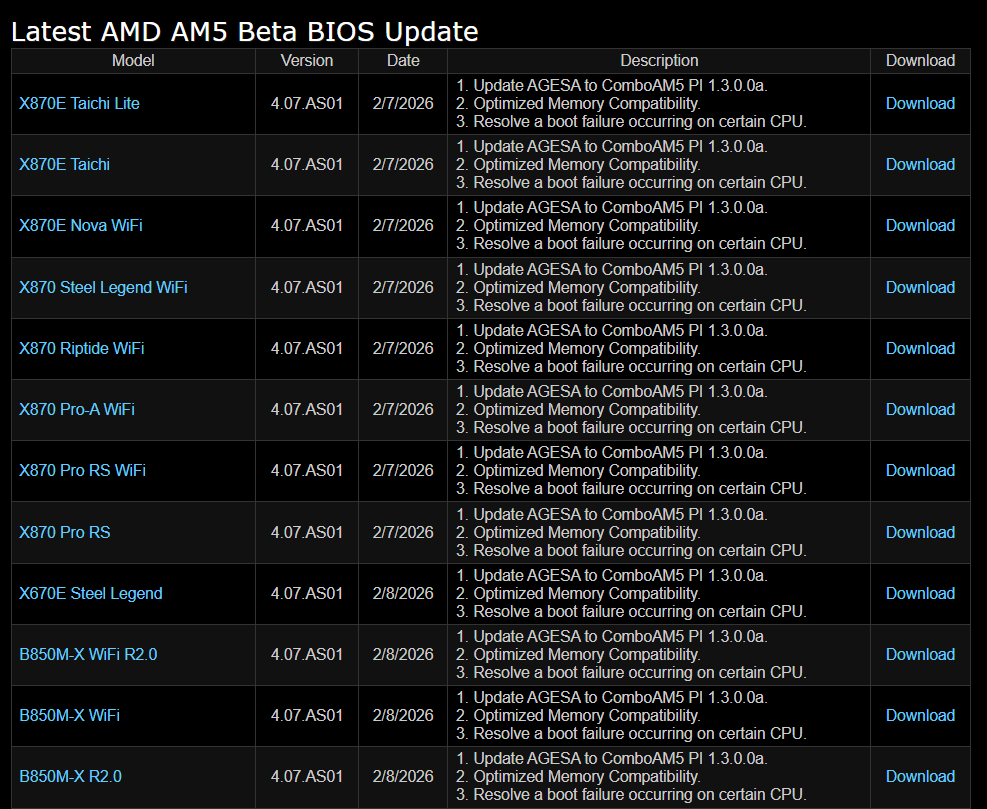Image resolution: width=987 pixels, height=809 pixels.
Task: Select date 2/7/2026 in X870E Taichi row
Action: pyautogui.click(x=403, y=164)
